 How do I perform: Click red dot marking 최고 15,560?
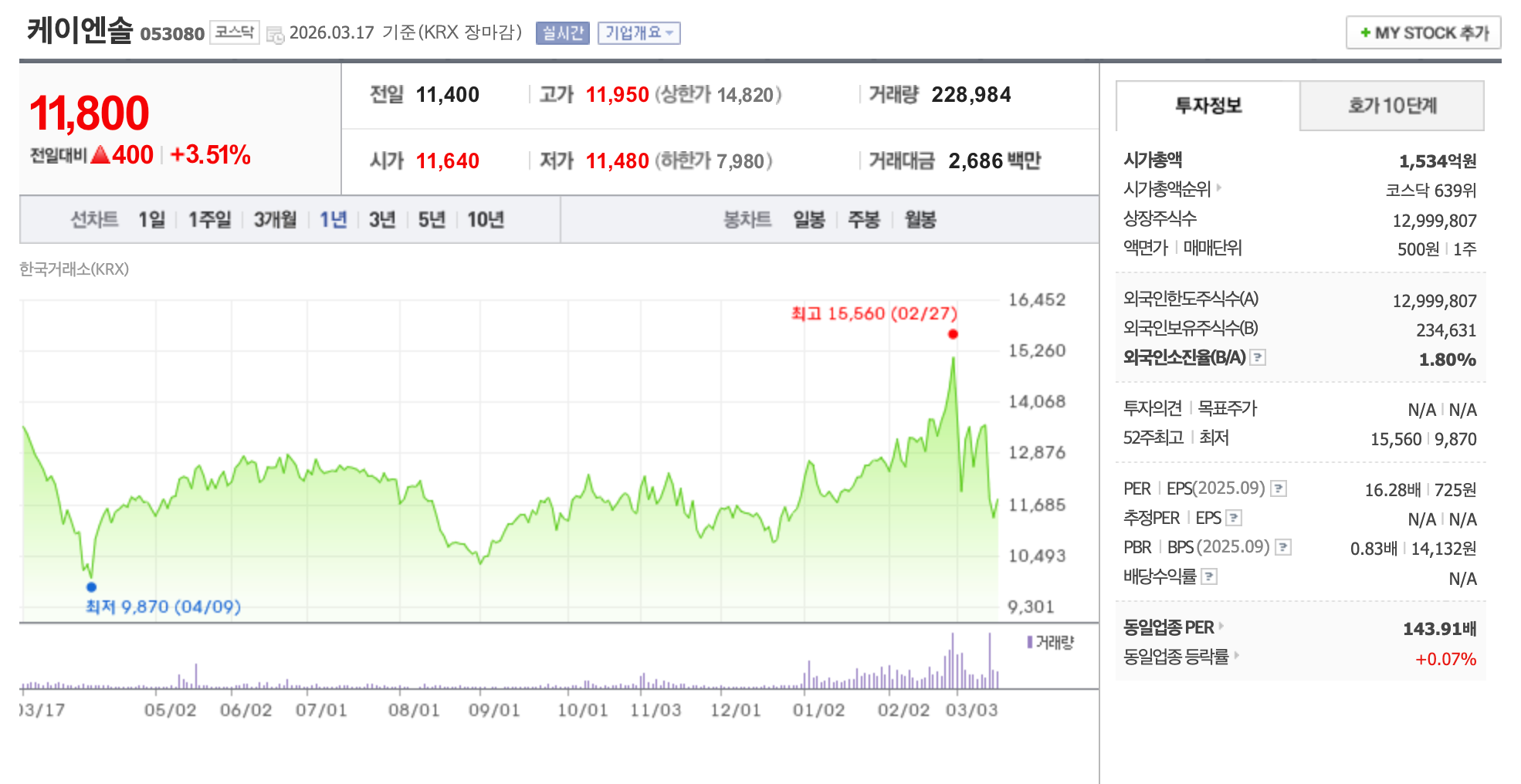click(x=953, y=334)
